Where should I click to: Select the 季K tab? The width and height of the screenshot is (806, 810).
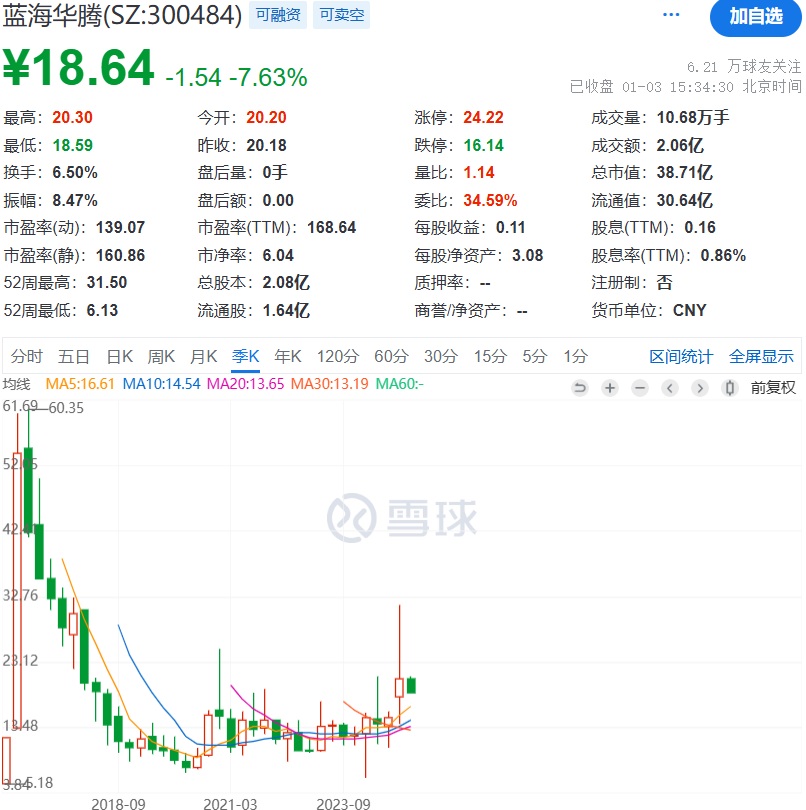(x=245, y=356)
